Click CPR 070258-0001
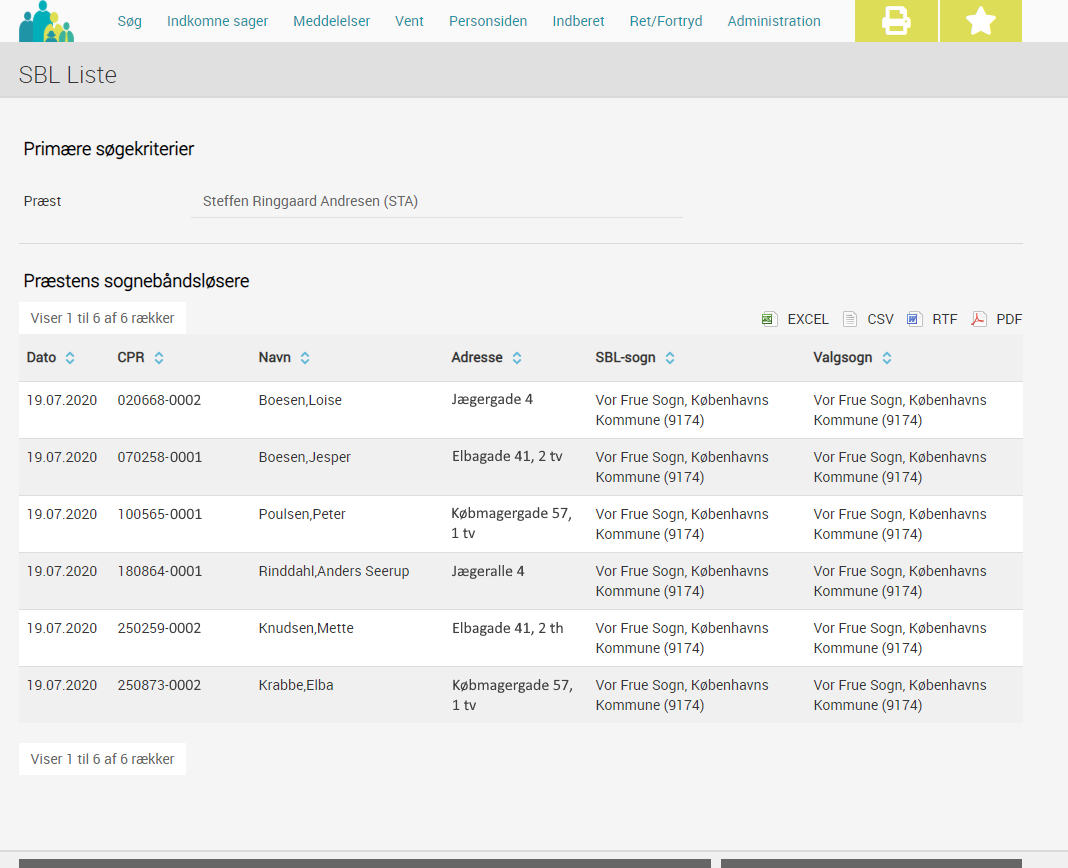1068x868 pixels. [159, 457]
